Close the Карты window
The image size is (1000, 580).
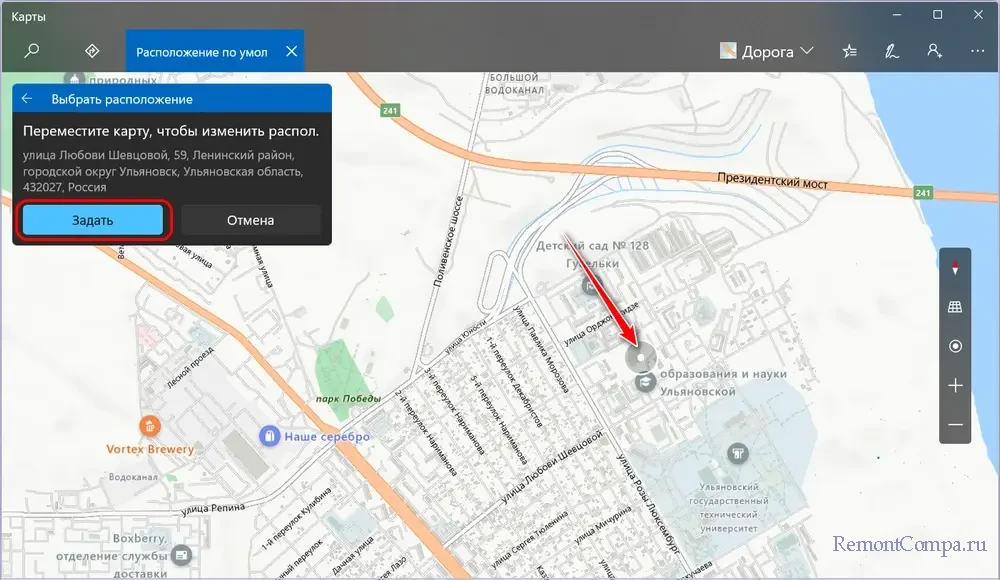click(978, 15)
